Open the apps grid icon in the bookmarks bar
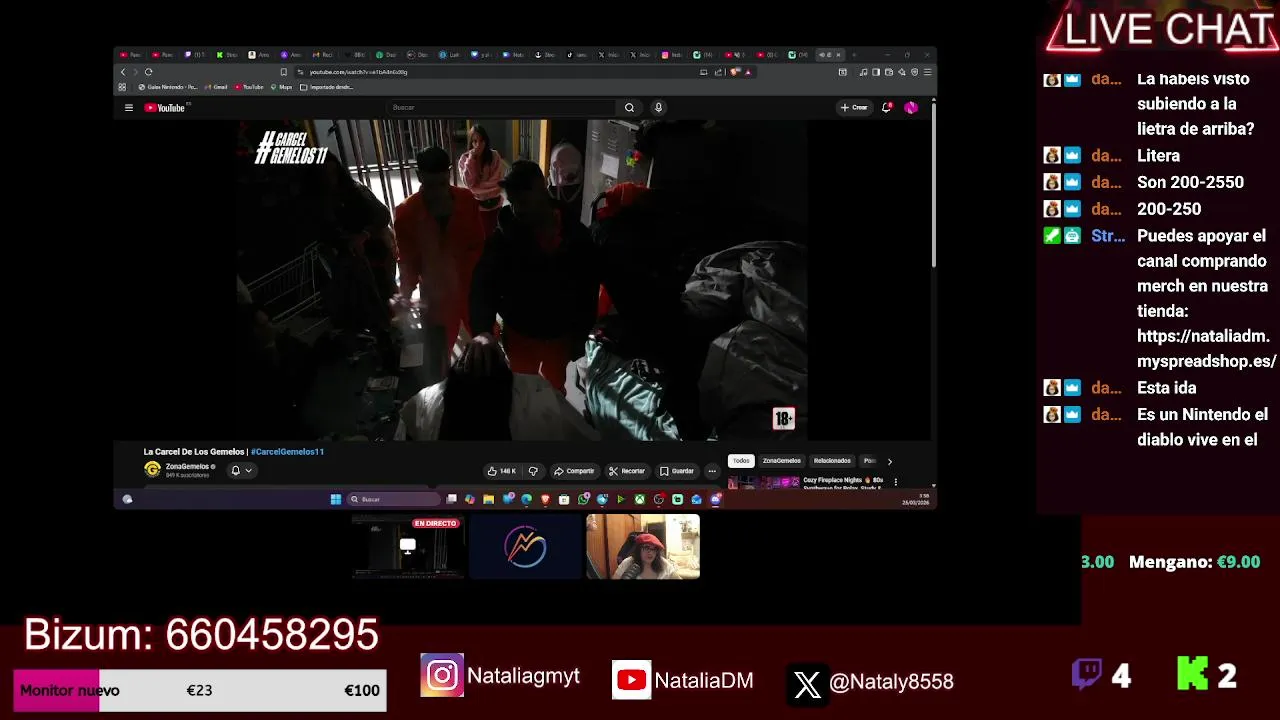This screenshot has height=720, width=1280. coord(123,87)
